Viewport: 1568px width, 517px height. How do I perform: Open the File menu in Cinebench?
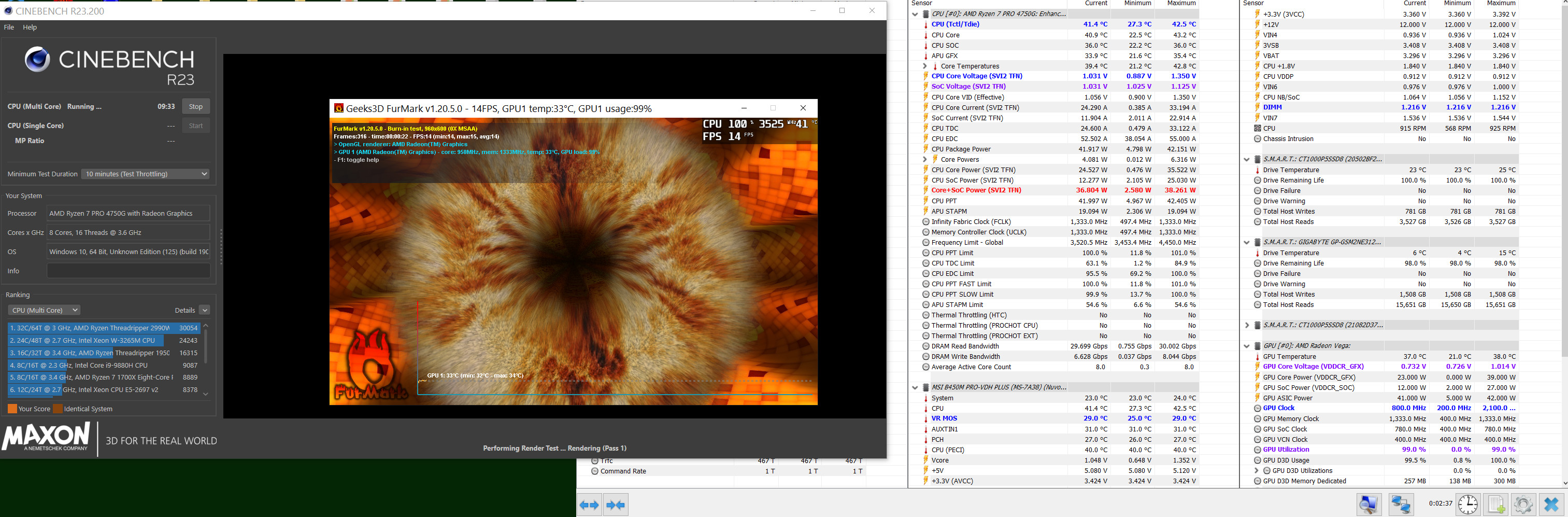[8, 27]
